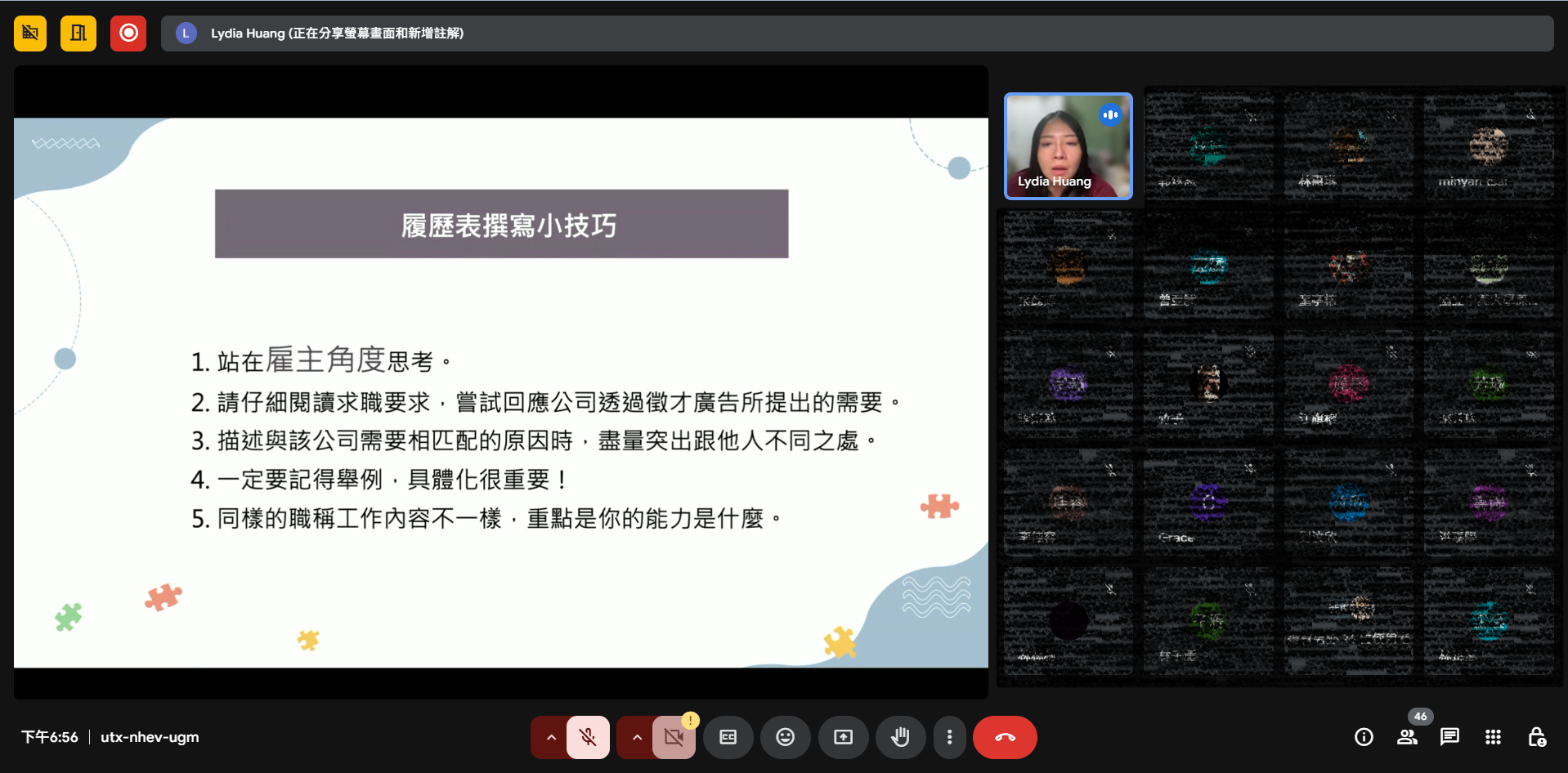Send a reaction using the emoji icon

point(785,737)
